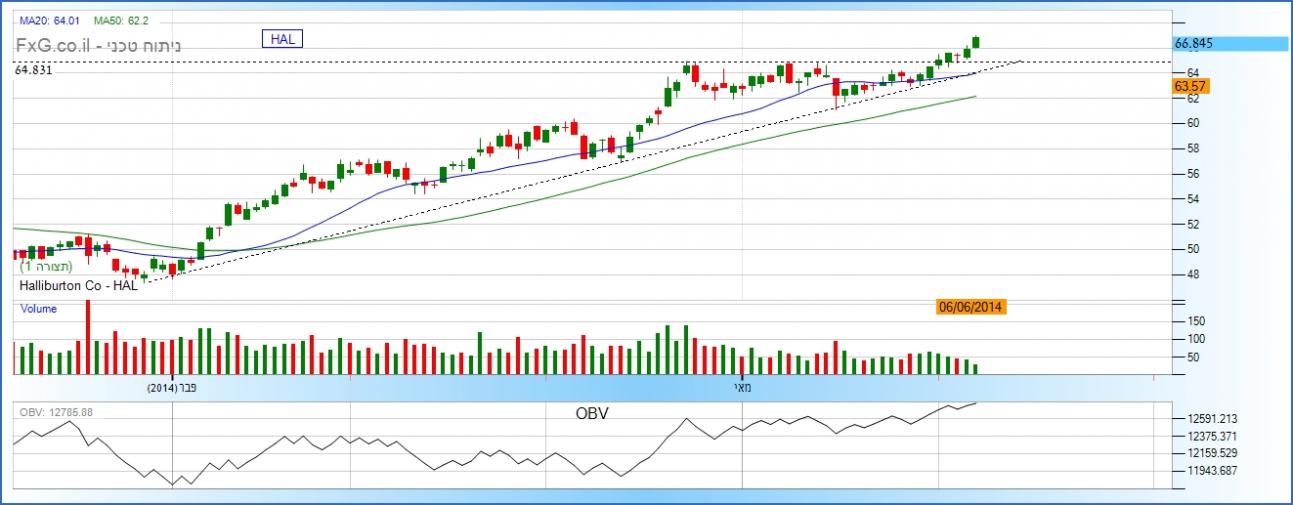Click the Halliburton Co - HAL caption
The height and width of the screenshot is (505, 1293).
click(x=78, y=286)
